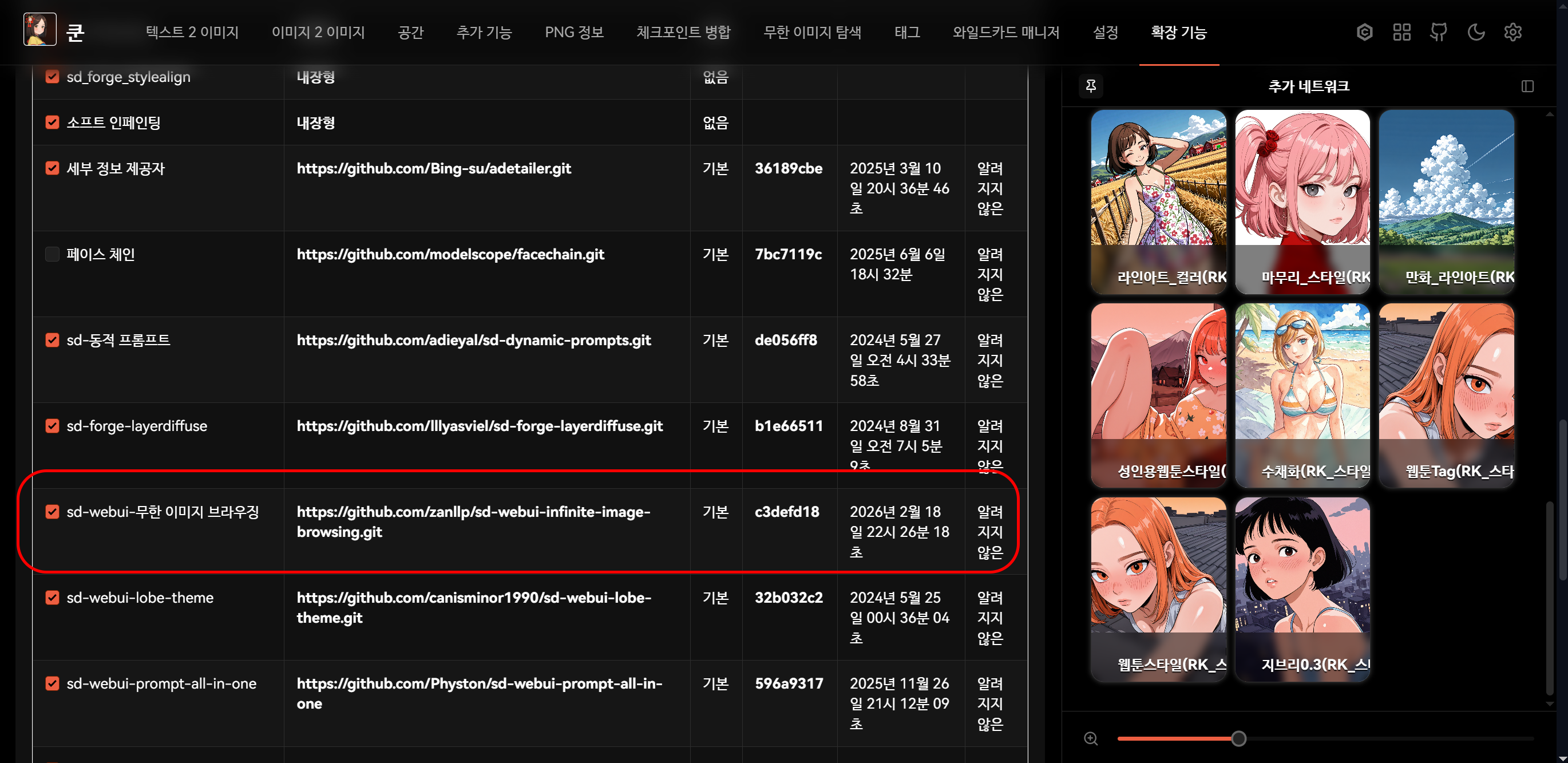Click the logo avatar next to 쿤
This screenshot has height=763, width=1568.
(x=40, y=30)
